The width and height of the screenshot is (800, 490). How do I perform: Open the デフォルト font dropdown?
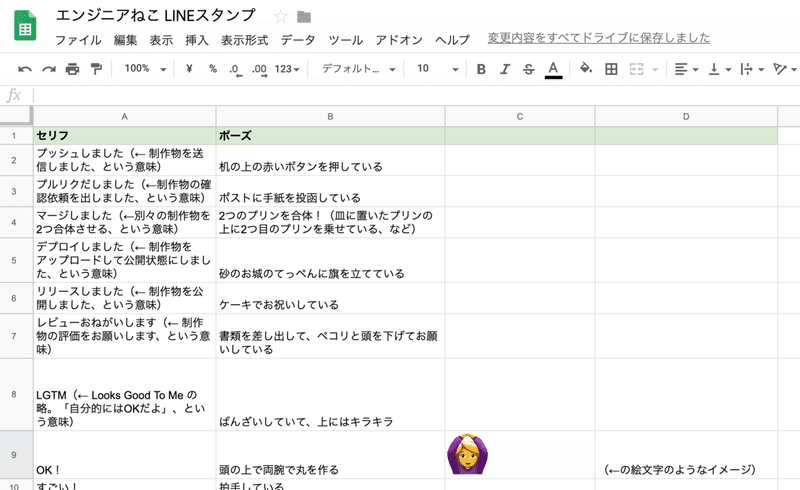point(359,68)
